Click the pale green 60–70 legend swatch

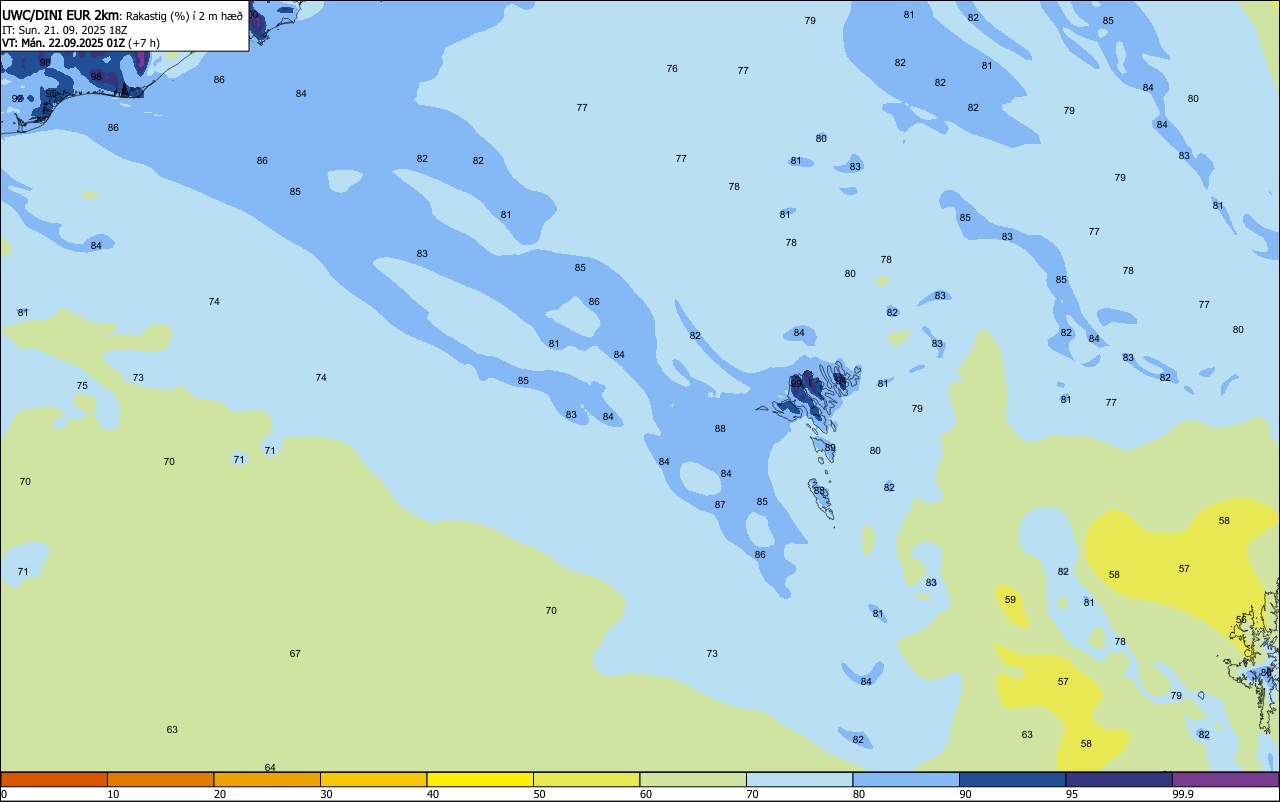[x=693, y=779]
